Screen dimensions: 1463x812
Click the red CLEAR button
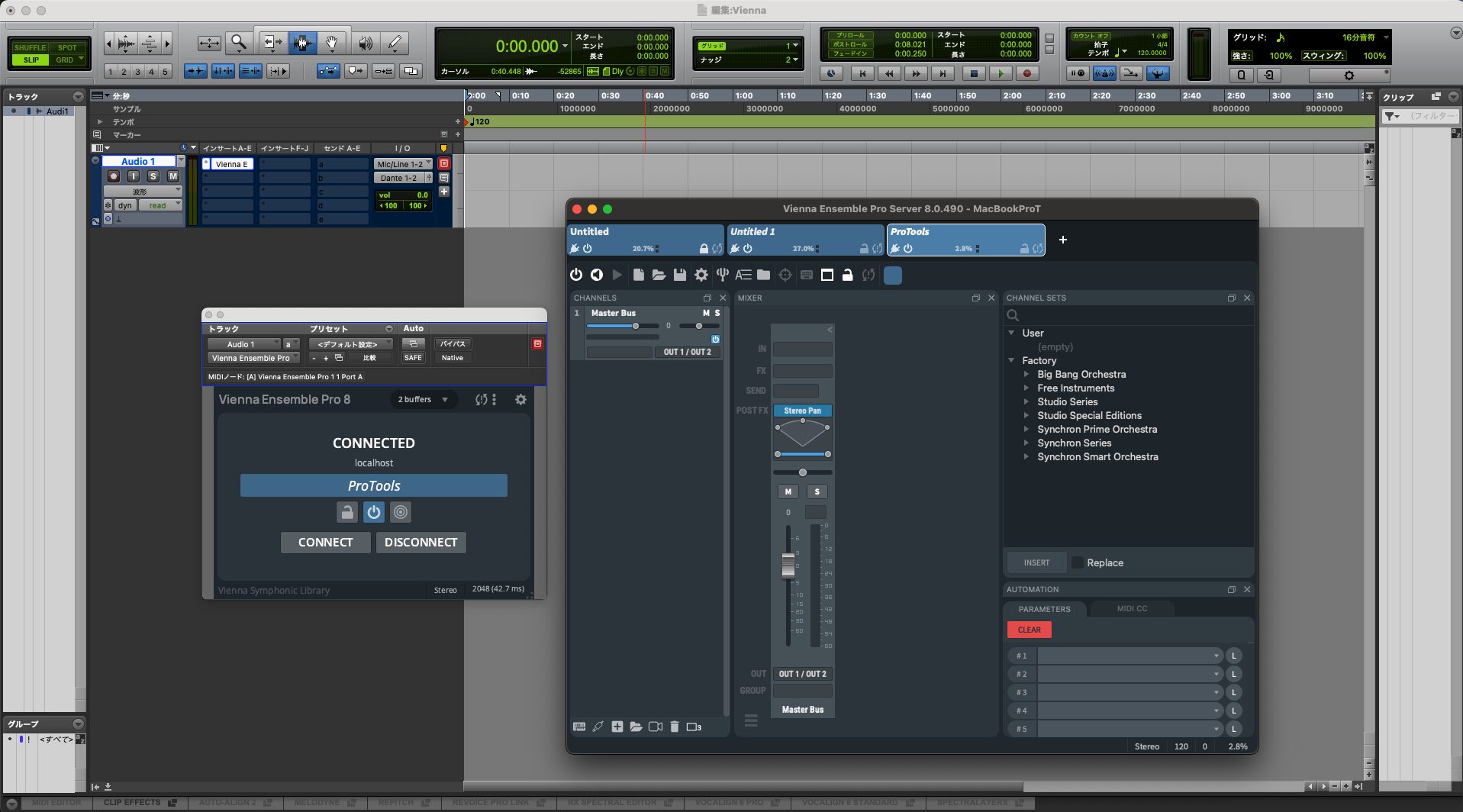click(1029, 630)
